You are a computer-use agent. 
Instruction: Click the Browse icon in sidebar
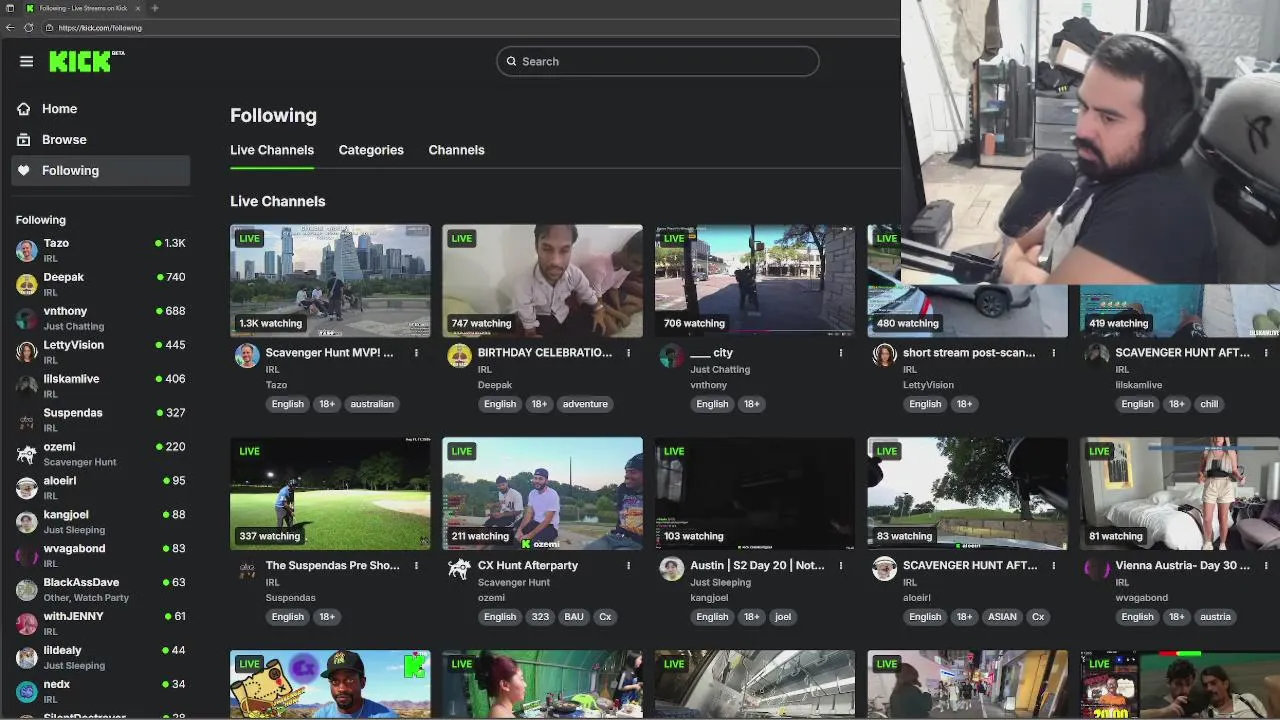tap(24, 140)
